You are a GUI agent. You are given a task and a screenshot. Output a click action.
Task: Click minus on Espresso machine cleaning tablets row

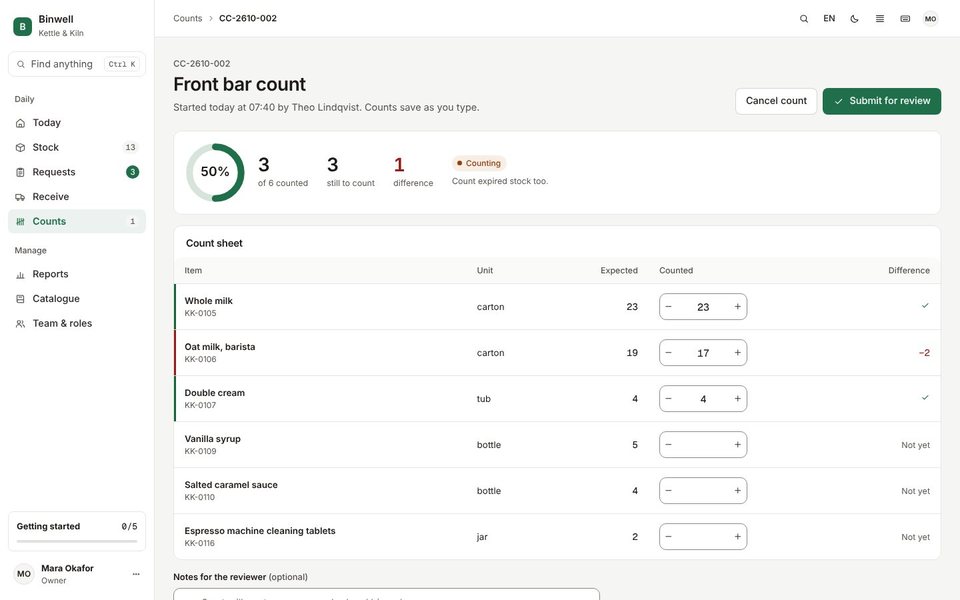(669, 537)
